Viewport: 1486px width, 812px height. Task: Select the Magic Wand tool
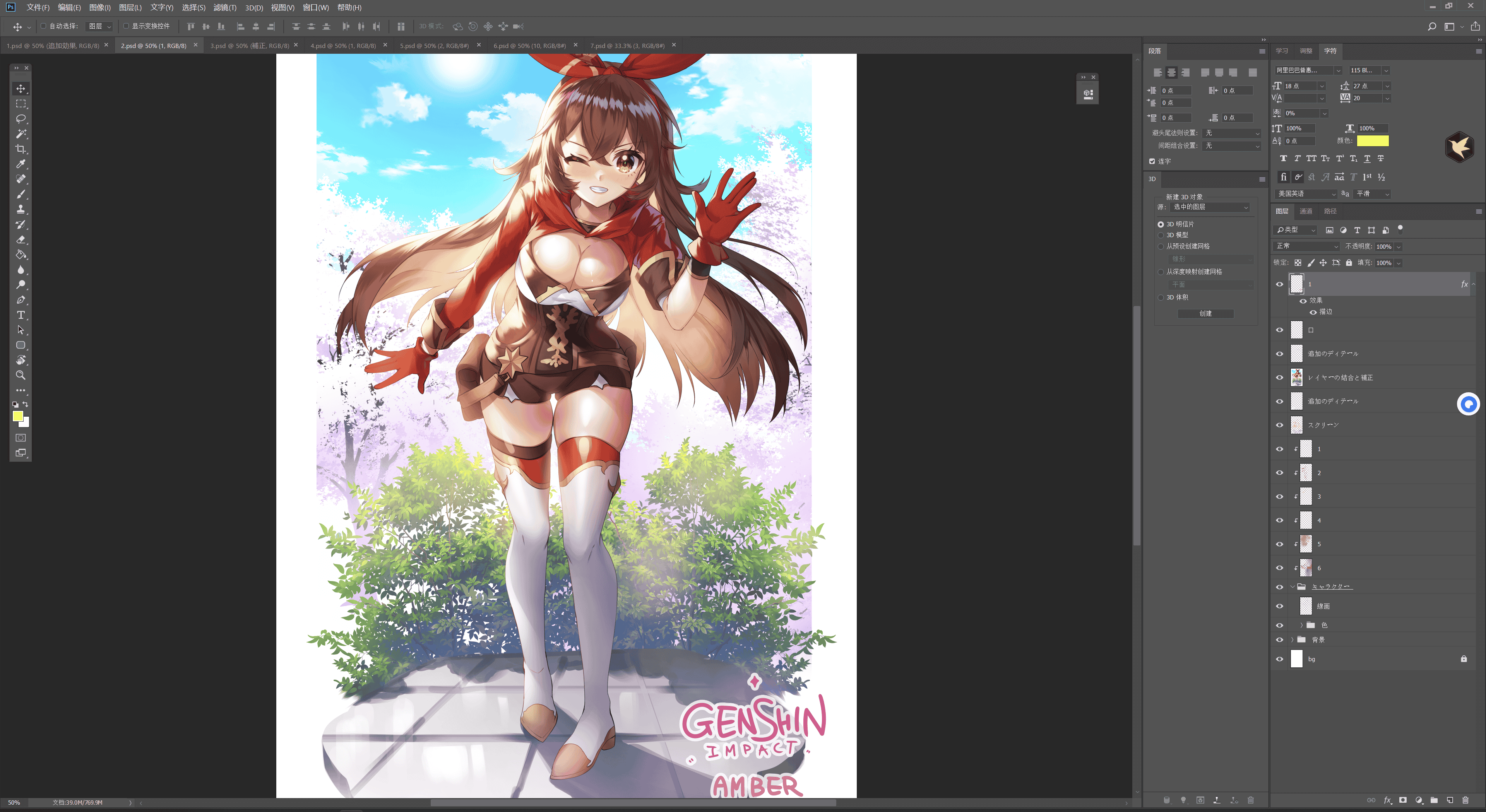pos(21,134)
